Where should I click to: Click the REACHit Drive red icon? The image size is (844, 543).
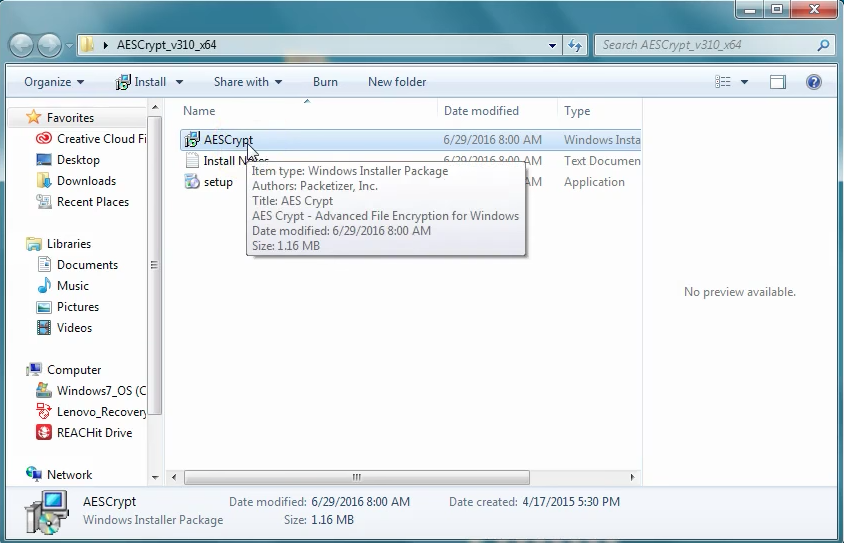[44, 432]
